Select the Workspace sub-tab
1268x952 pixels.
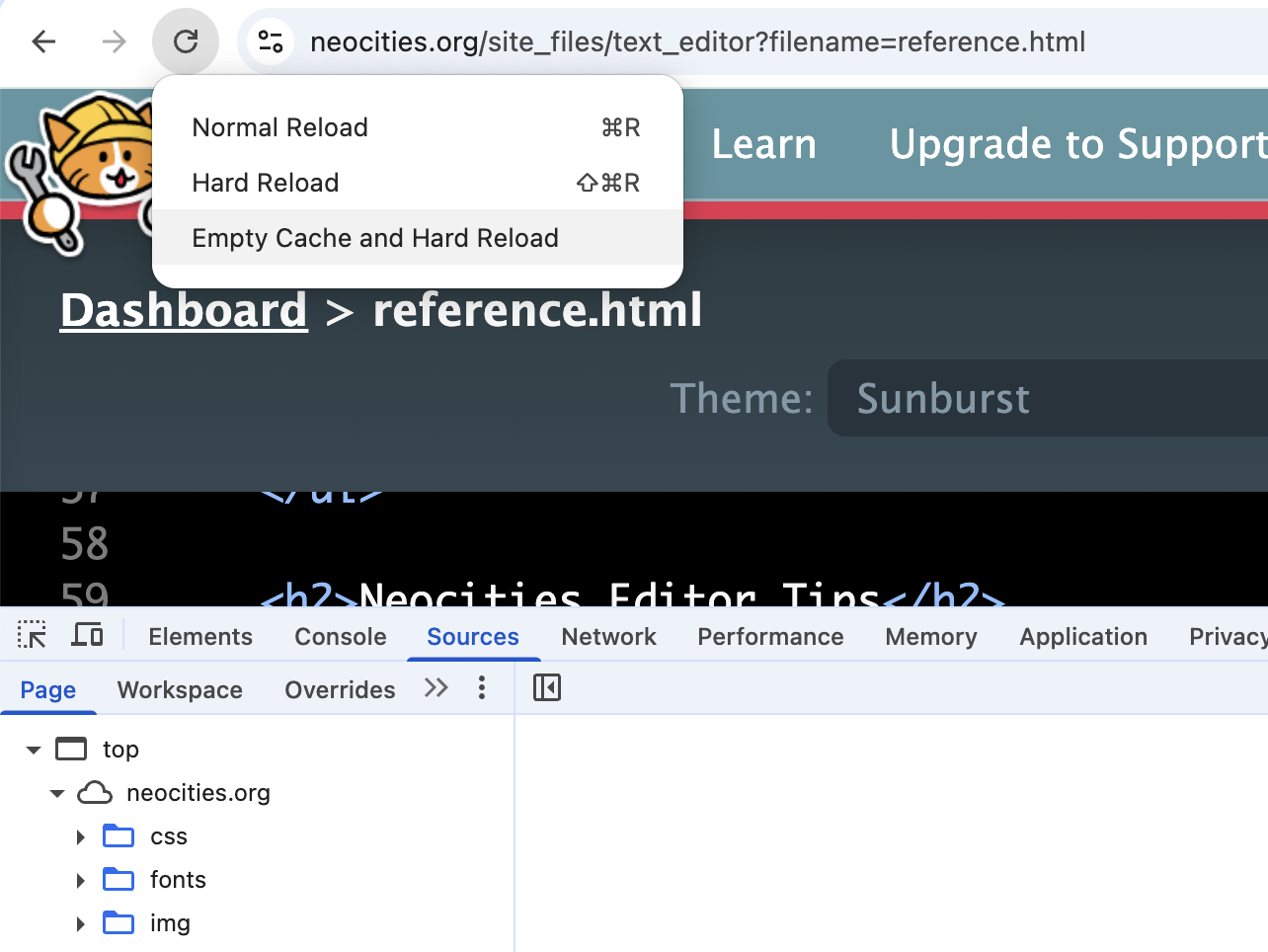tap(180, 689)
